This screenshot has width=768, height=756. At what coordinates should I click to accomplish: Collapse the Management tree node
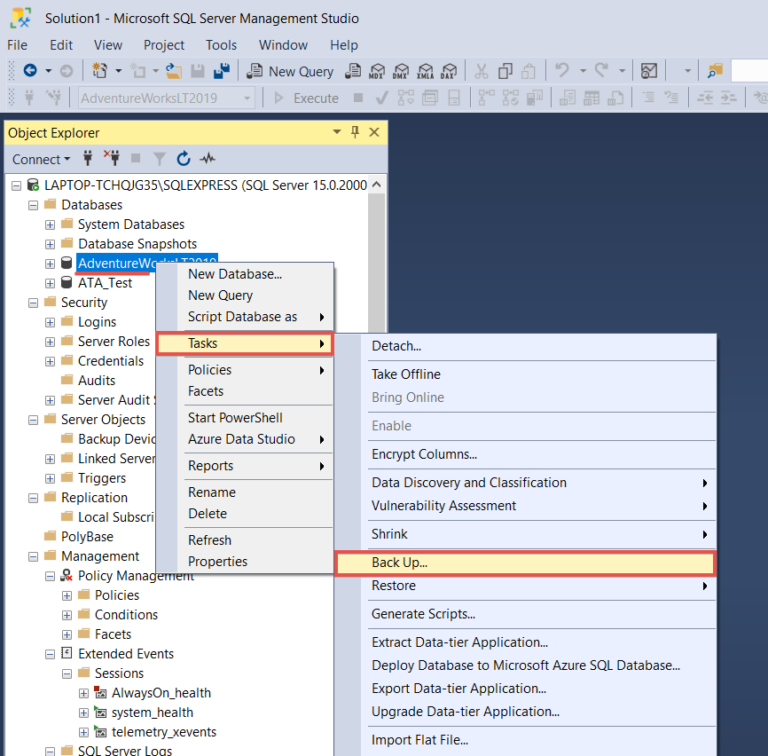33,557
